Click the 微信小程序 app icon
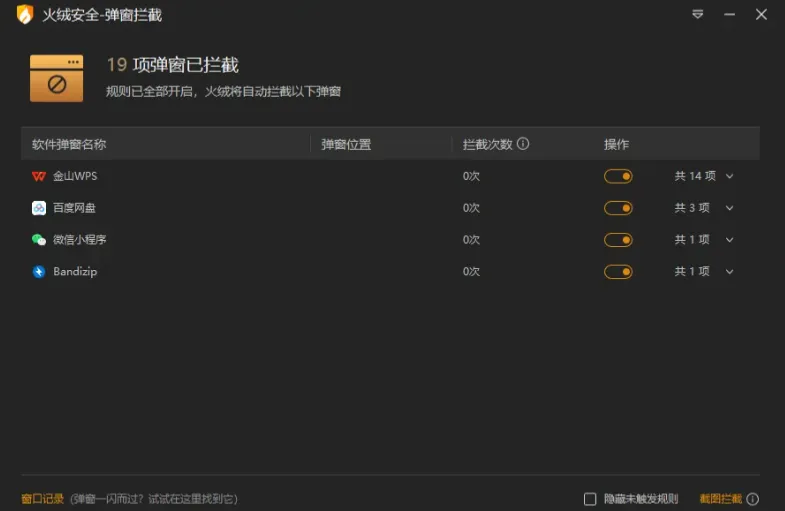Viewport: 785px width, 511px height. (39, 240)
